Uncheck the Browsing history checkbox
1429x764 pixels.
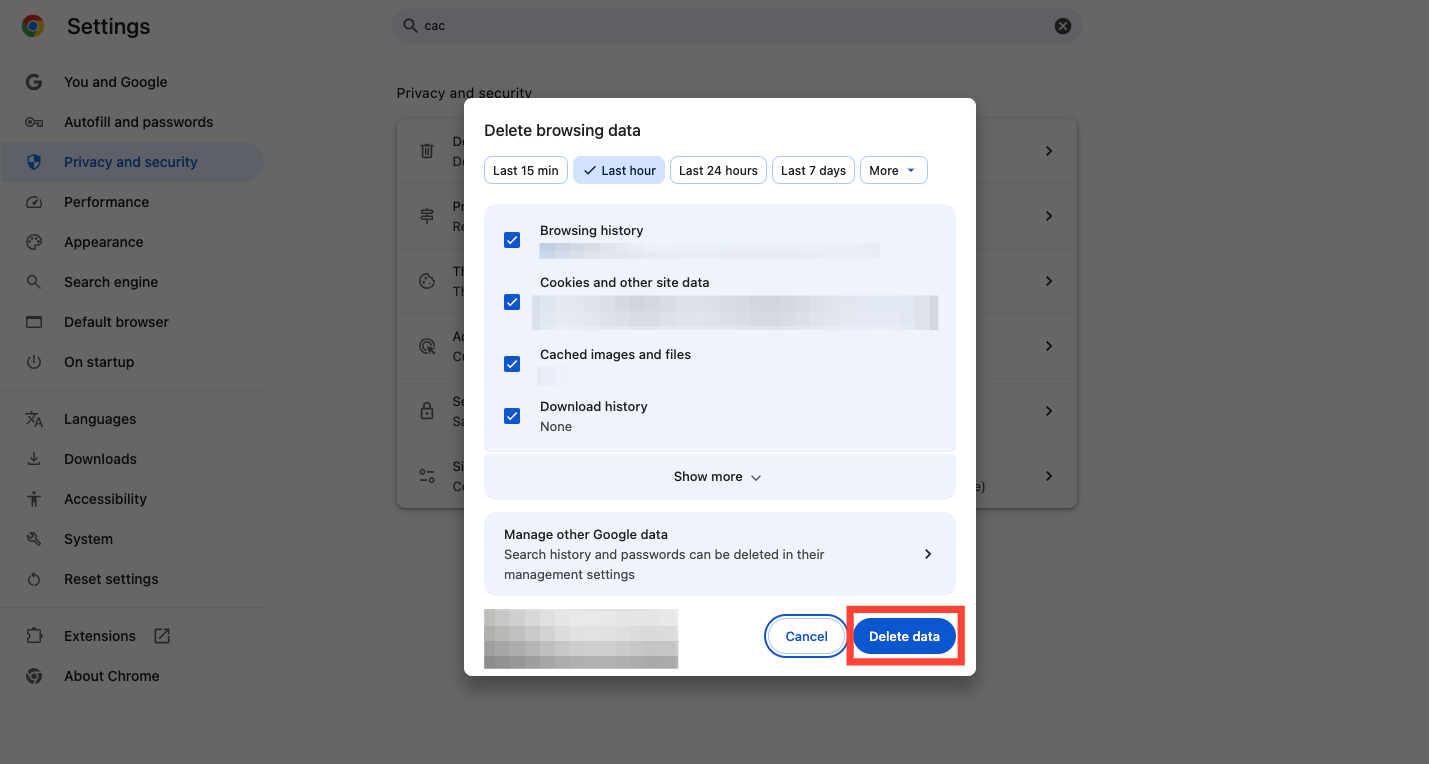pos(512,240)
